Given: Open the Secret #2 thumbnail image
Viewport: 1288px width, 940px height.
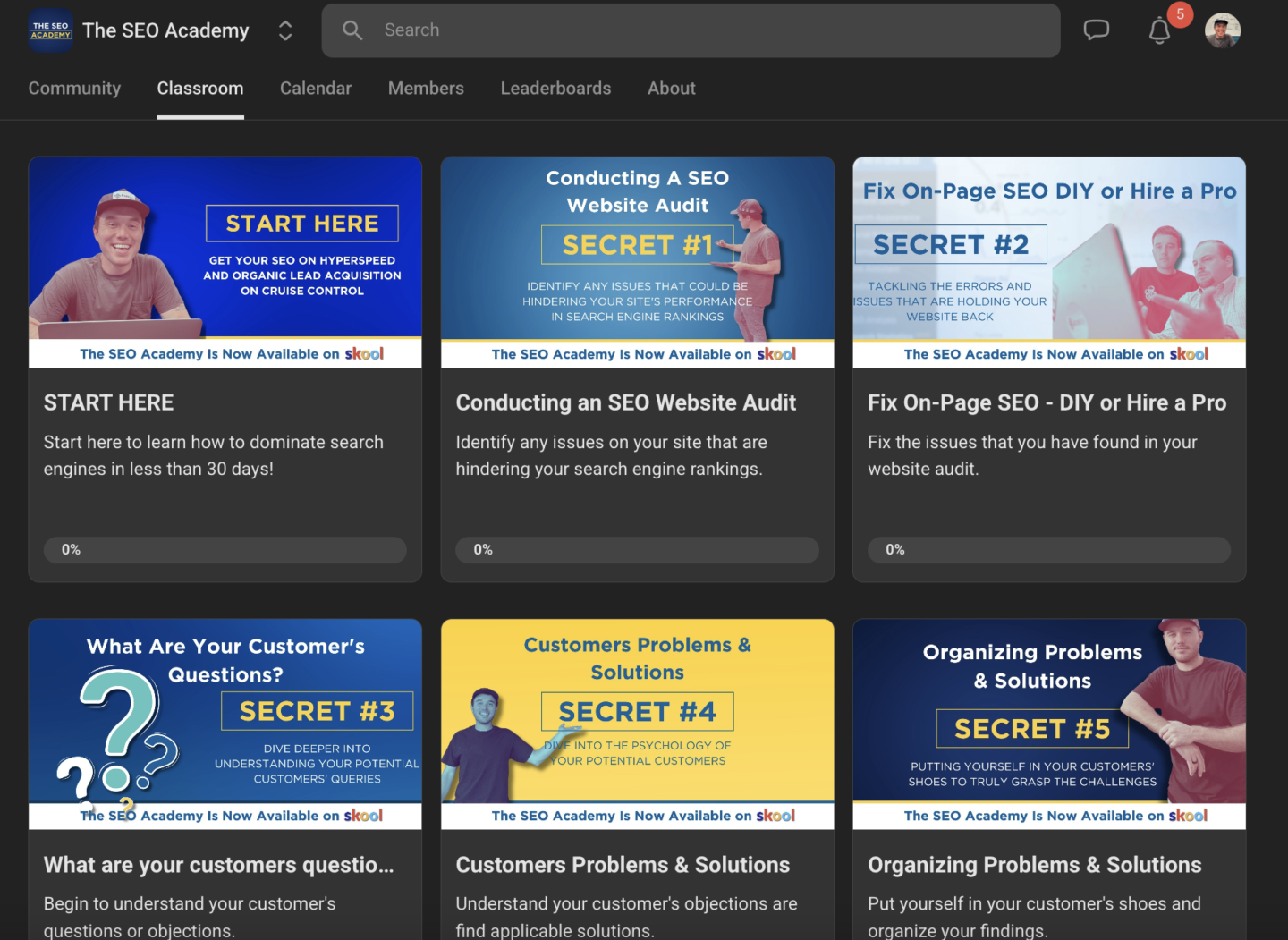Looking at the screenshot, I should click(x=1049, y=263).
